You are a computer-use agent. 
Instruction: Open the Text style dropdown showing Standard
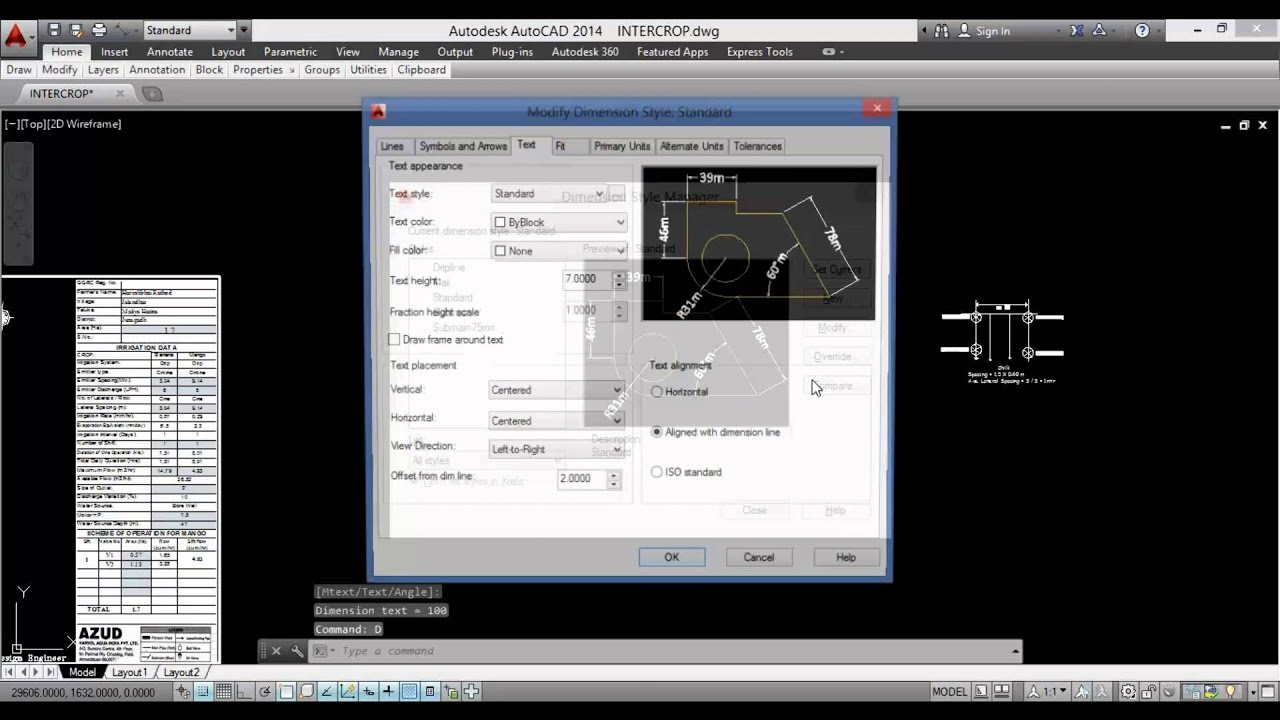pos(549,194)
